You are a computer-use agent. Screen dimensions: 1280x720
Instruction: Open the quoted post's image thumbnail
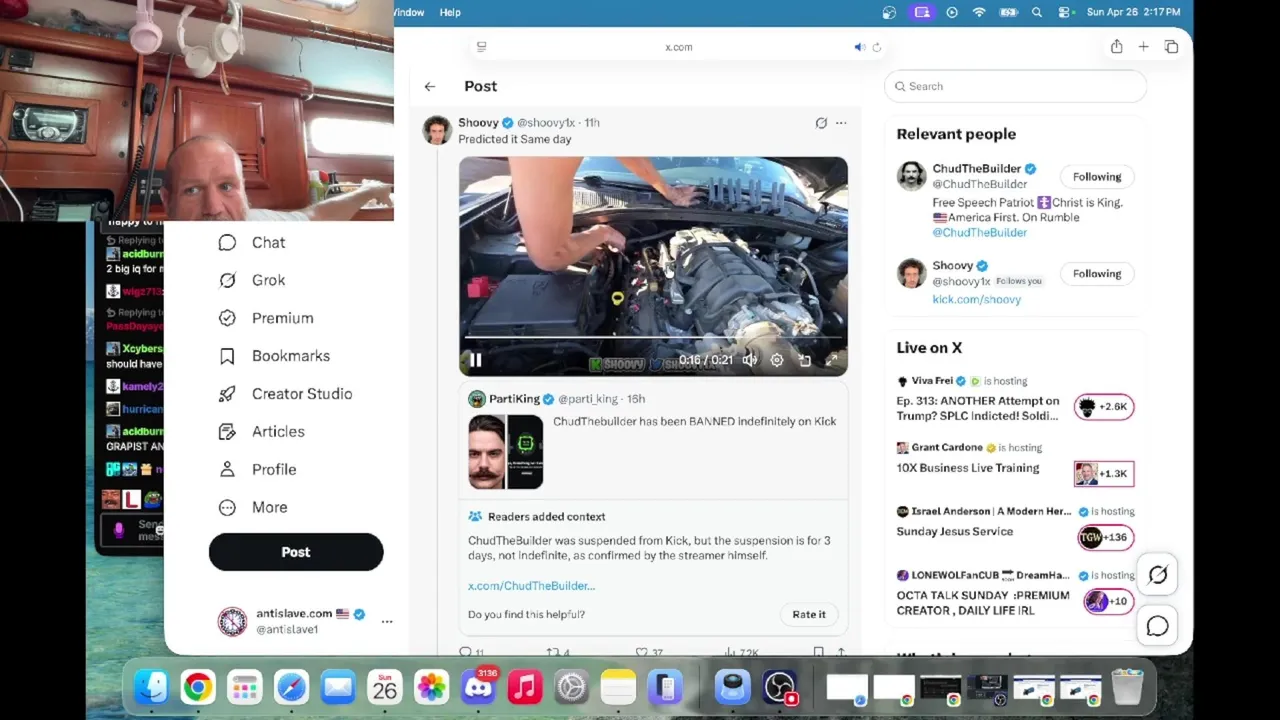506,452
